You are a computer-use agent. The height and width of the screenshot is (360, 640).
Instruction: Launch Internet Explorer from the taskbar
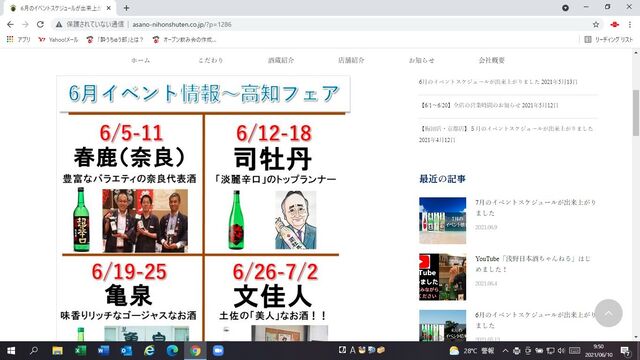coord(149,351)
